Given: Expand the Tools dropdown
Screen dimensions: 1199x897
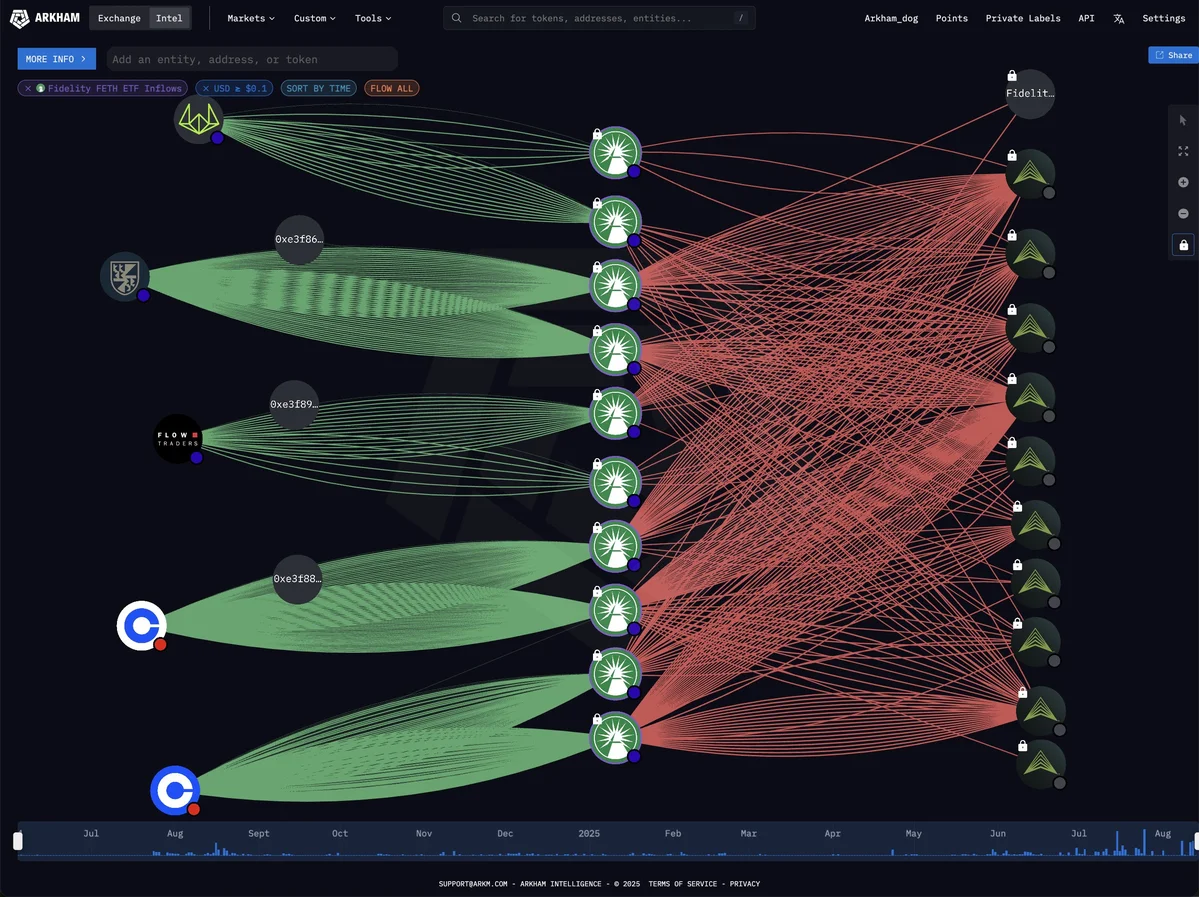Looking at the screenshot, I should [x=373, y=18].
